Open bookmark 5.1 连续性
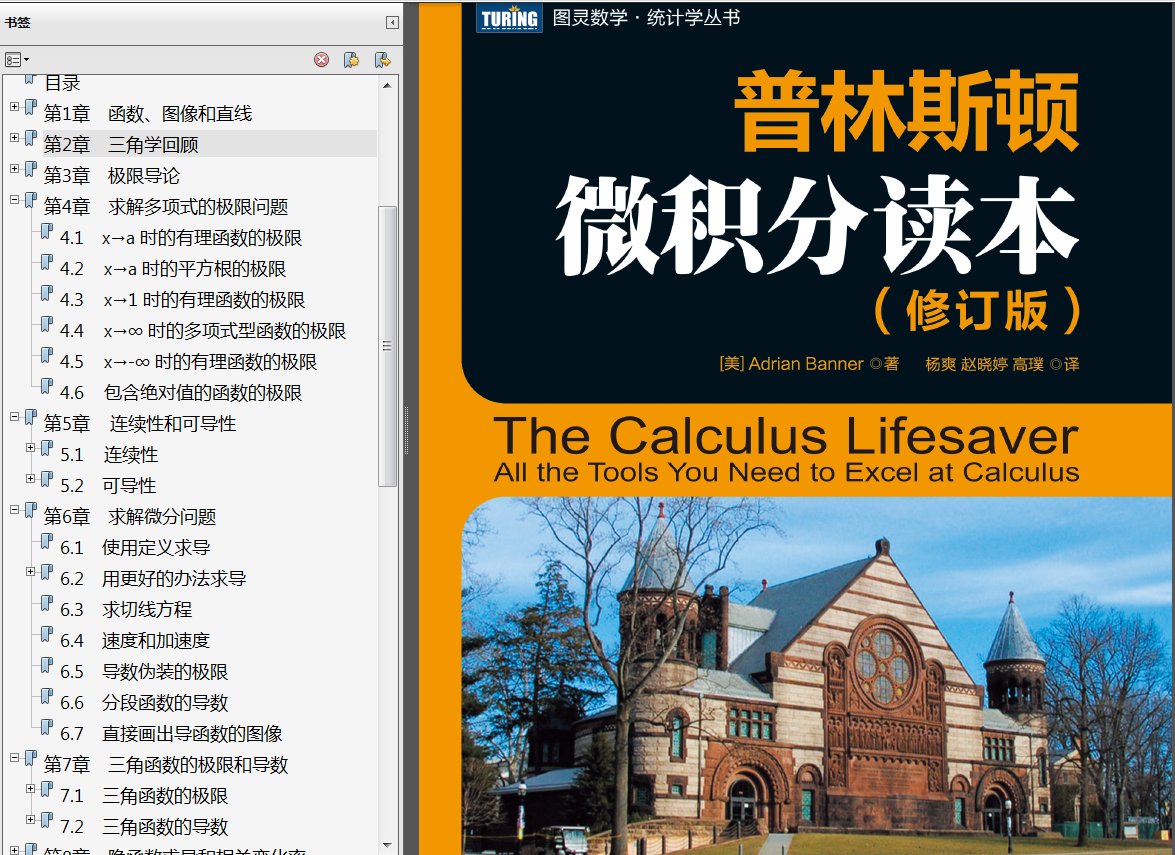Image resolution: width=1175 pixels, height=855 pixels. [x=109, y=455]
